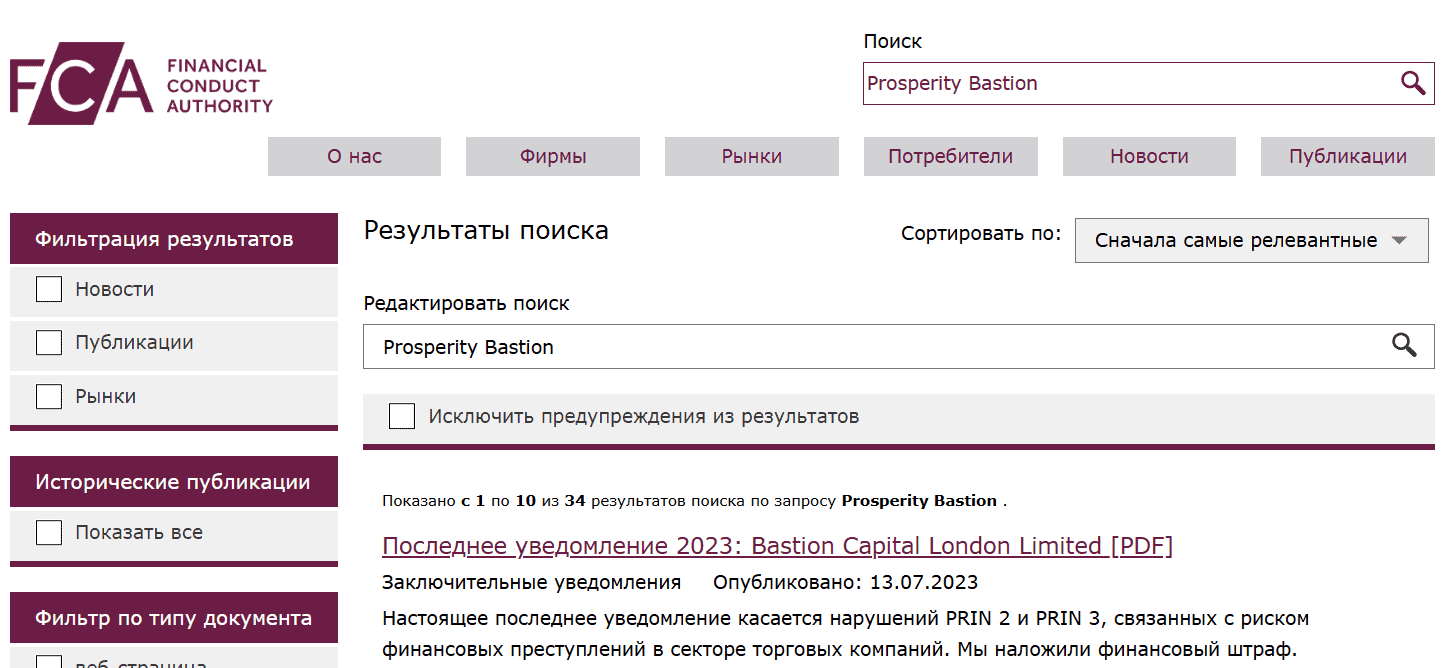Enable the Публикации filter checkbox
The height and width of the screenshot is (668, 1445).
[49, 343]
